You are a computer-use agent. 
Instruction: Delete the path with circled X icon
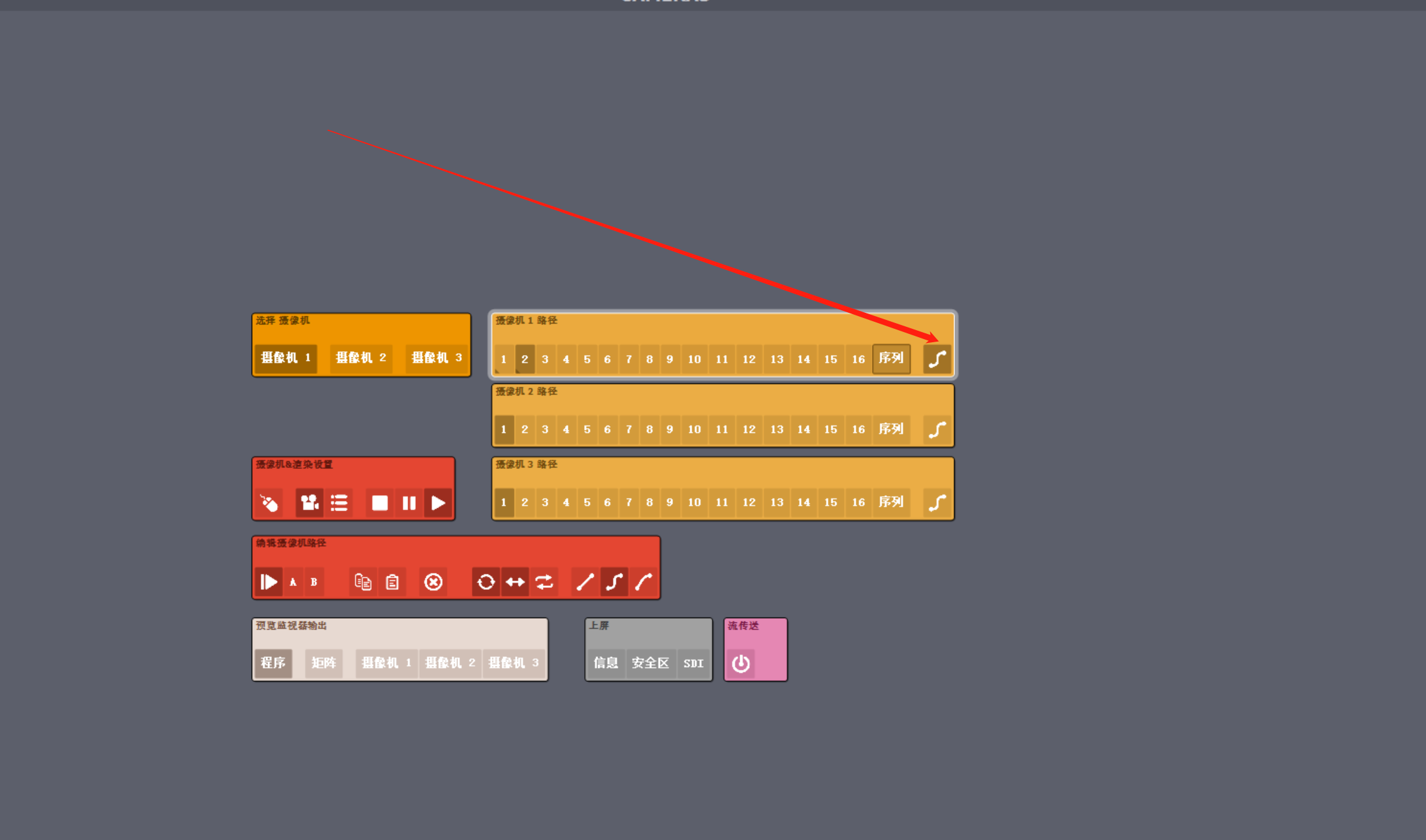click(433, 582)
